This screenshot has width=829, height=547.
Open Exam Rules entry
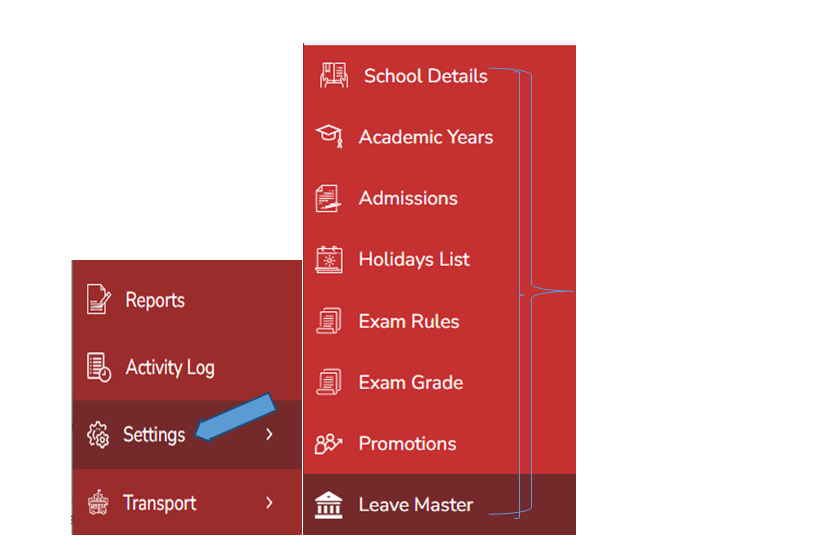coord(439,321)
